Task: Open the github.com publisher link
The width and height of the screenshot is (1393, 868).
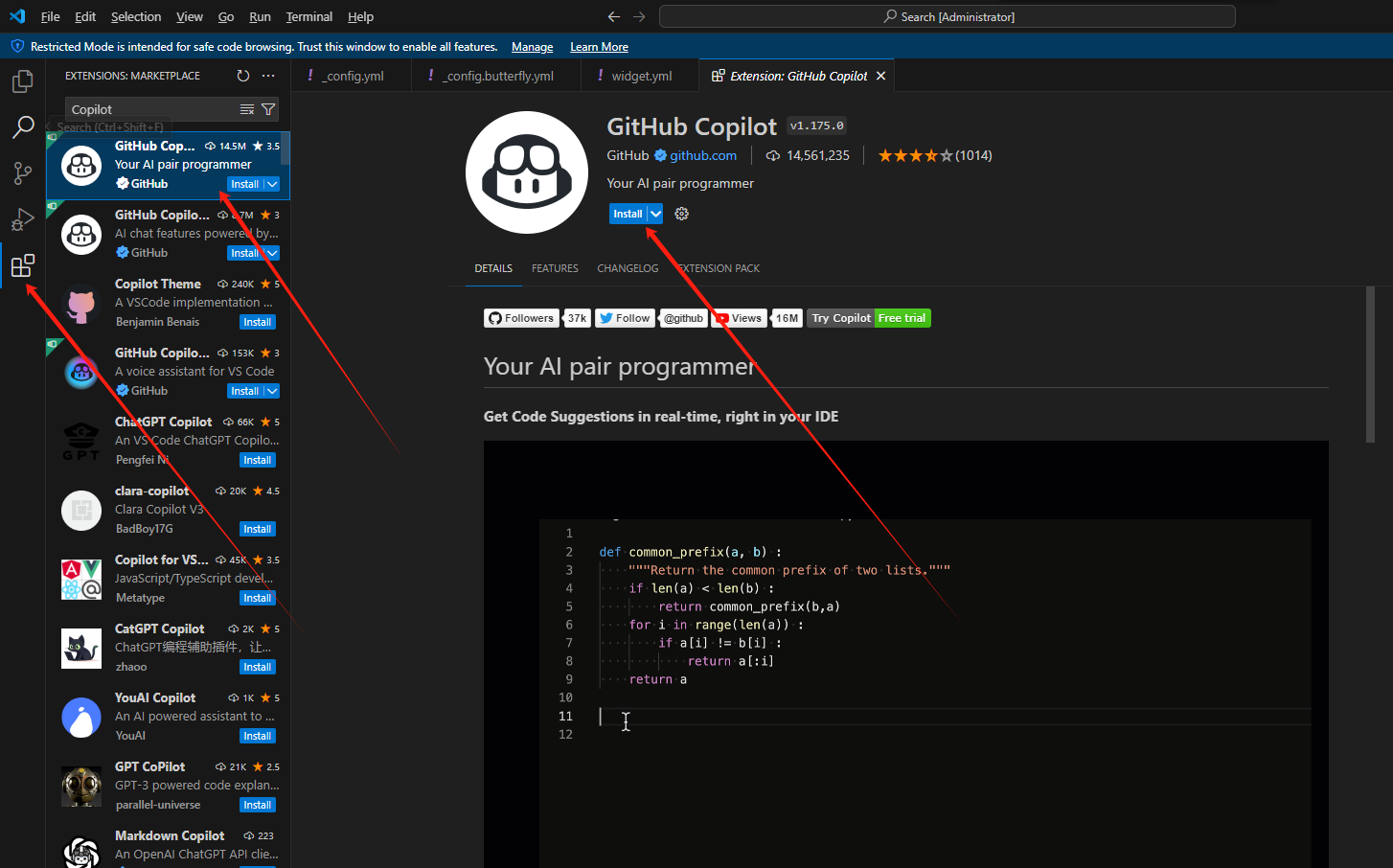Action: coord(703,155)
